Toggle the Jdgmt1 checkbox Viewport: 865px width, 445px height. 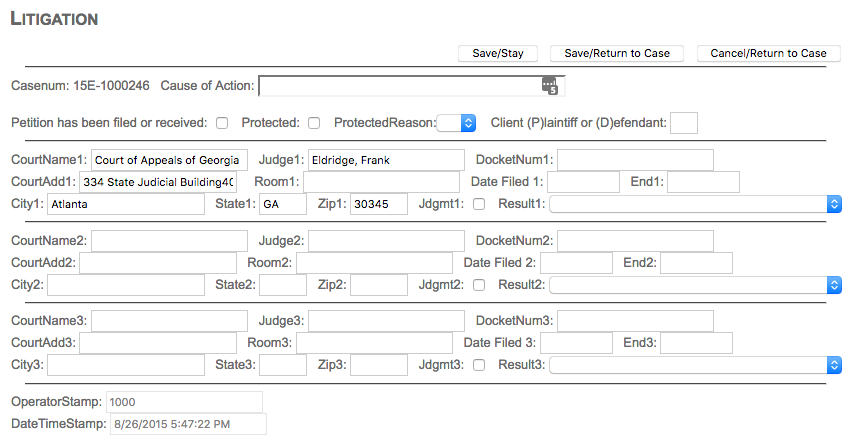(478, 204)
